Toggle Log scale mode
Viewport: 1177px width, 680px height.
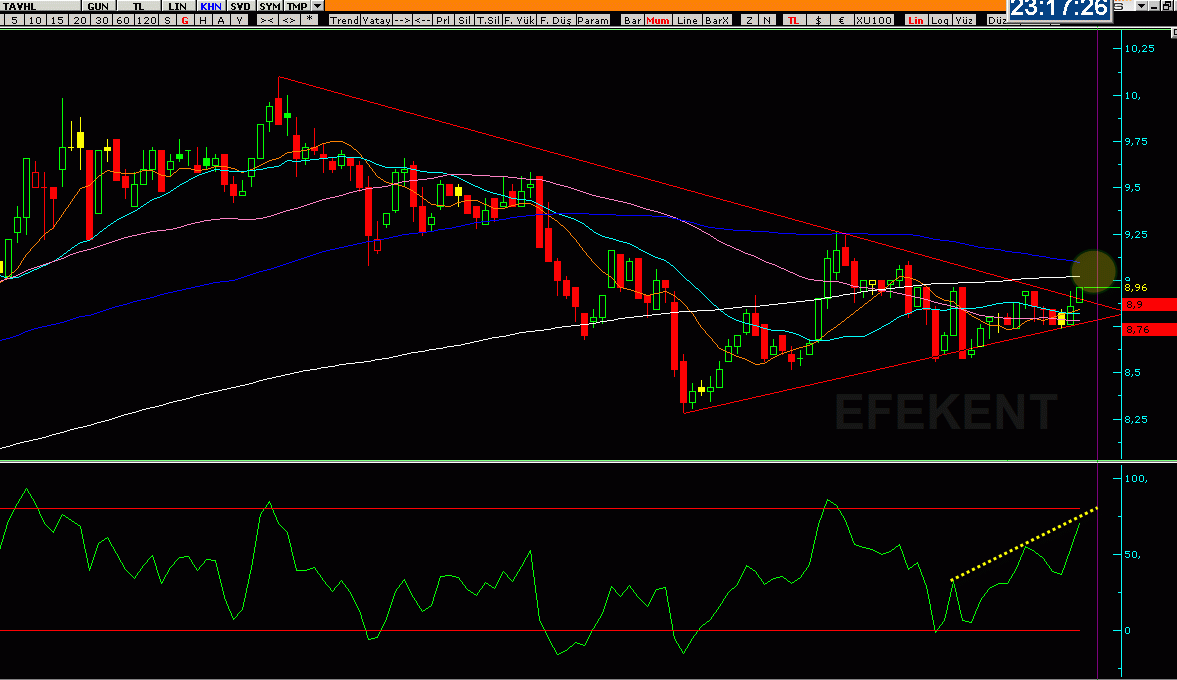coord(940,20)
